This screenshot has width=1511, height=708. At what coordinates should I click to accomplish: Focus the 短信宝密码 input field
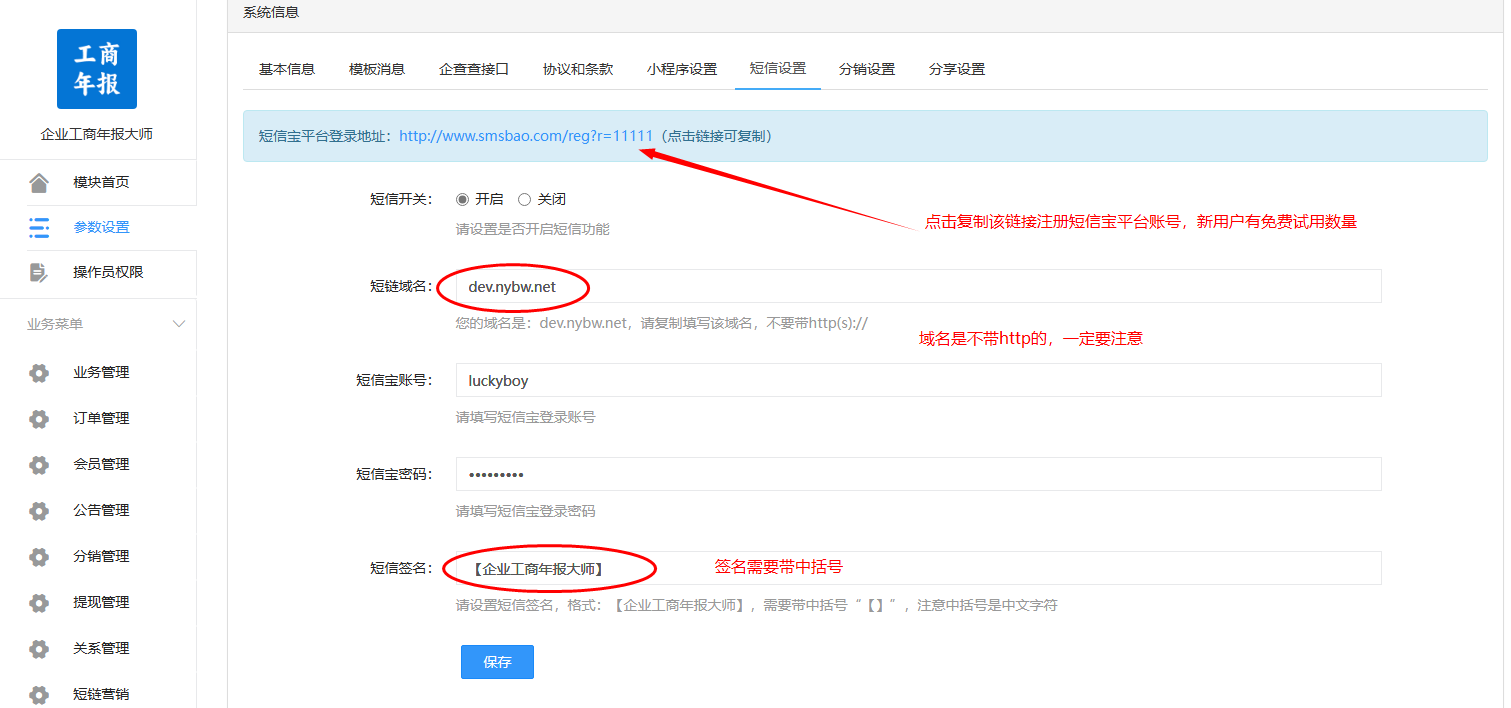point(918,474)
